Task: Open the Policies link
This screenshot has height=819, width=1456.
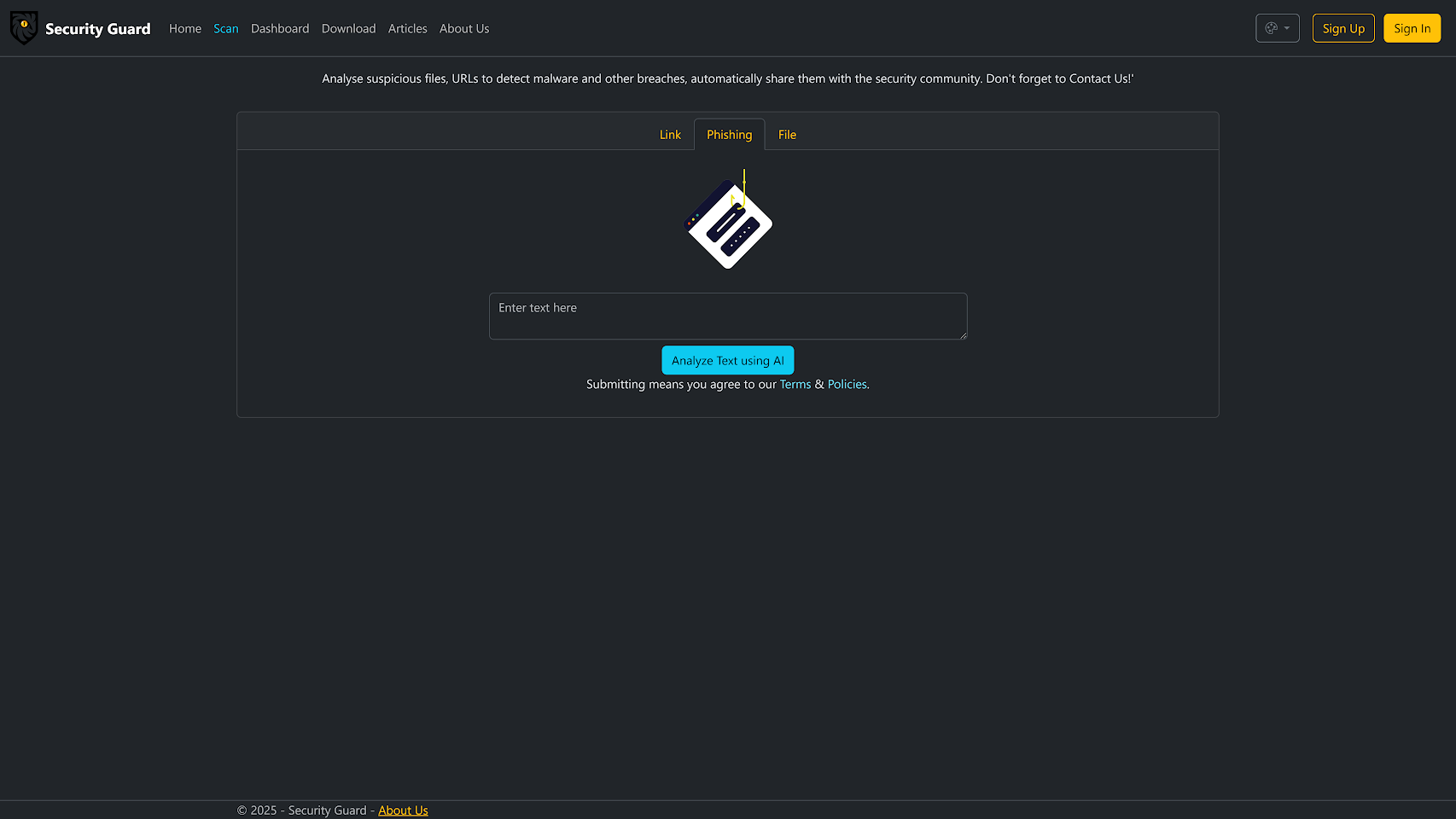Action: click(x=847, y=385)
